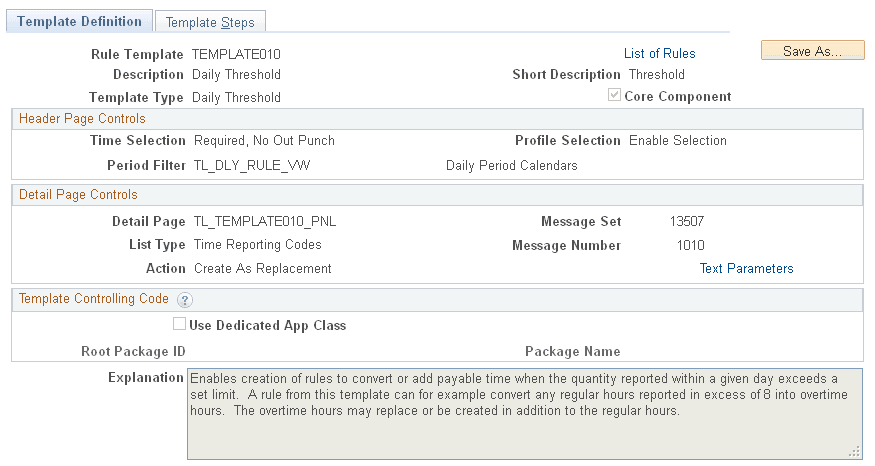875x466 pixels.
Task: Click inside the Explanation text area
Action: pos(525,414)
